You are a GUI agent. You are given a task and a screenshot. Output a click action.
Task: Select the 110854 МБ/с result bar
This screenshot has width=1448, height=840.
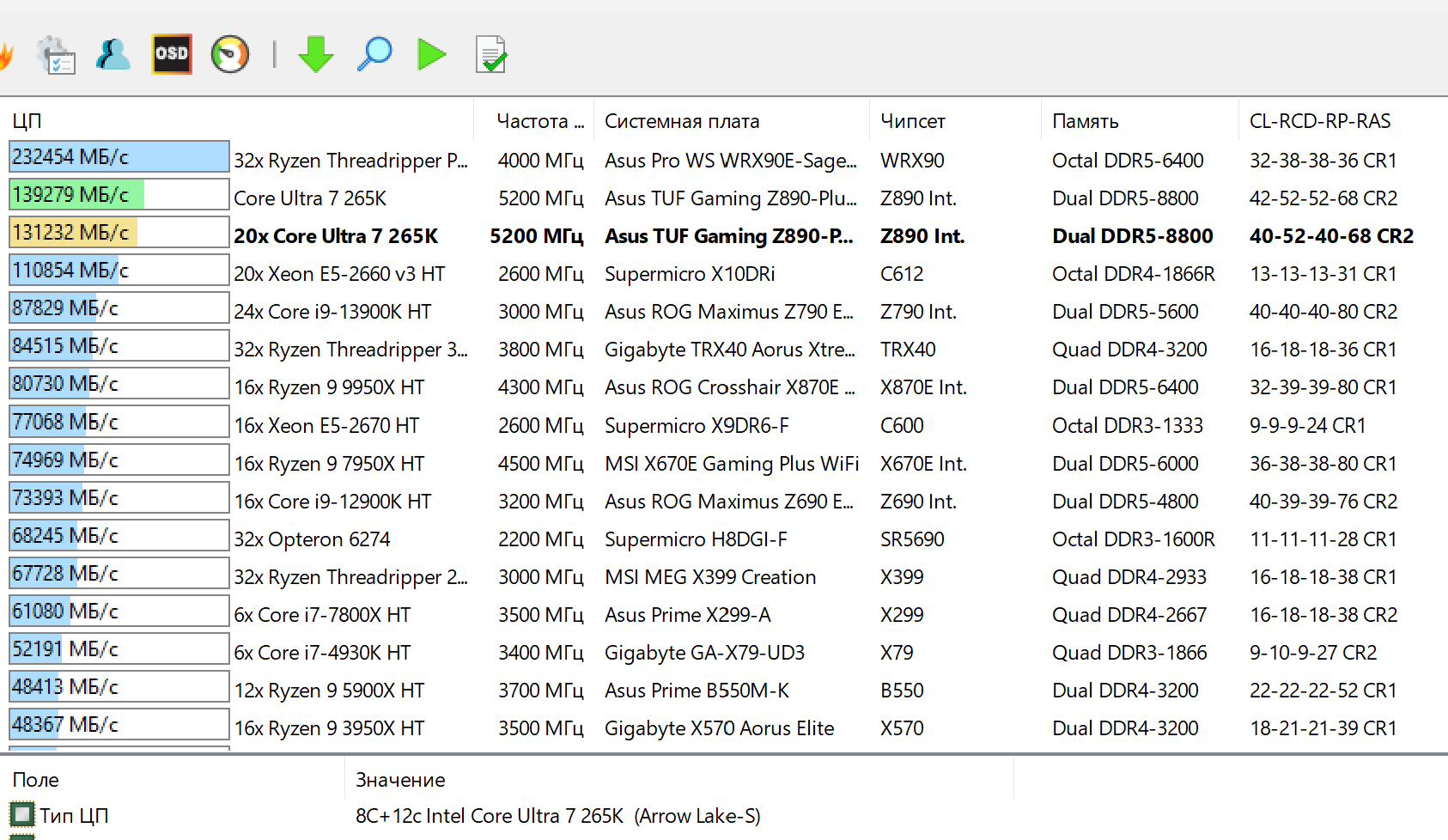pyautogui.click(x=119, y=271)
